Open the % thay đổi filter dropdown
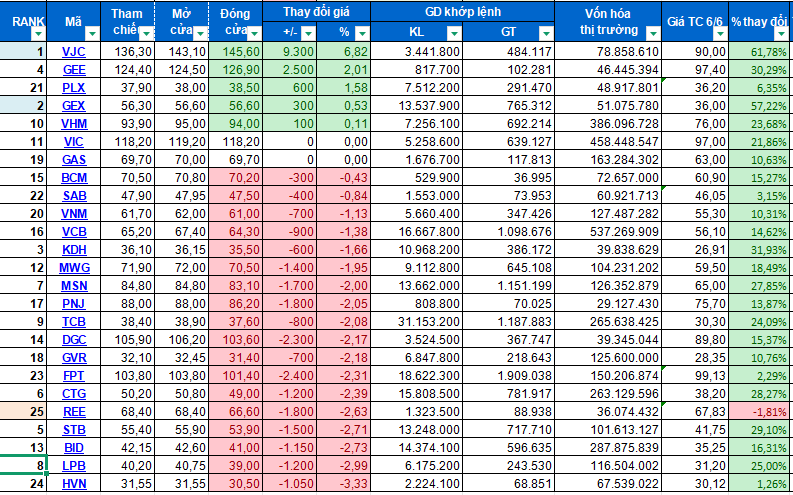Image resolution: width=793 pixels, height=495 pixels. [783, 34]
